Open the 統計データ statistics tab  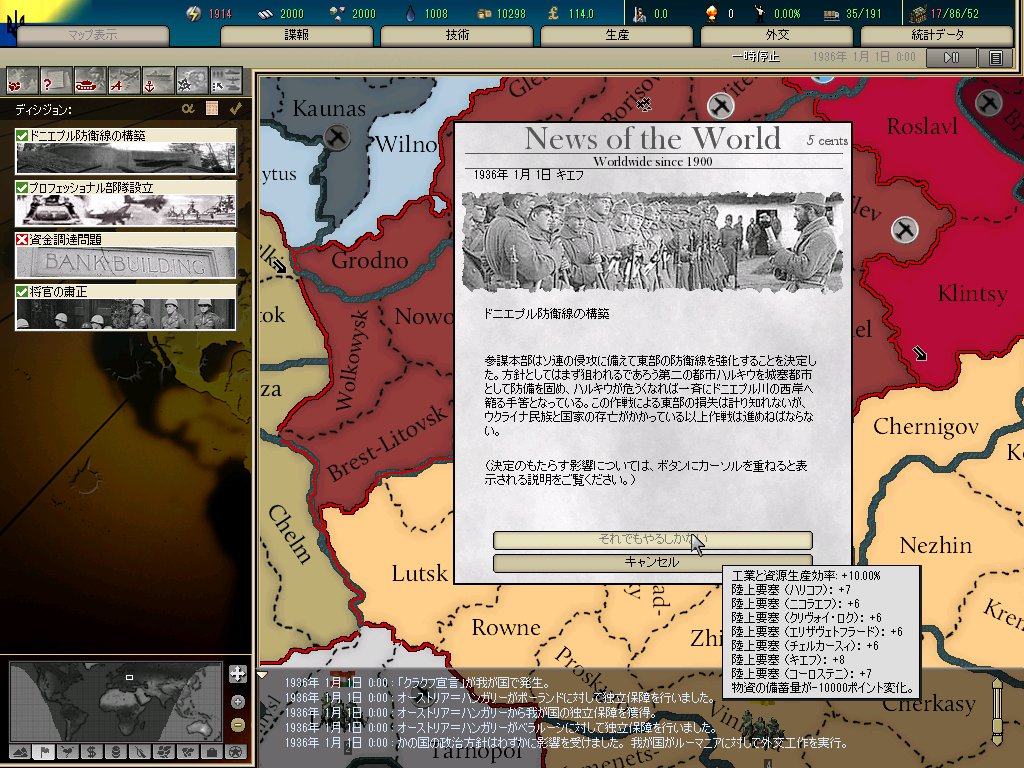936,35
